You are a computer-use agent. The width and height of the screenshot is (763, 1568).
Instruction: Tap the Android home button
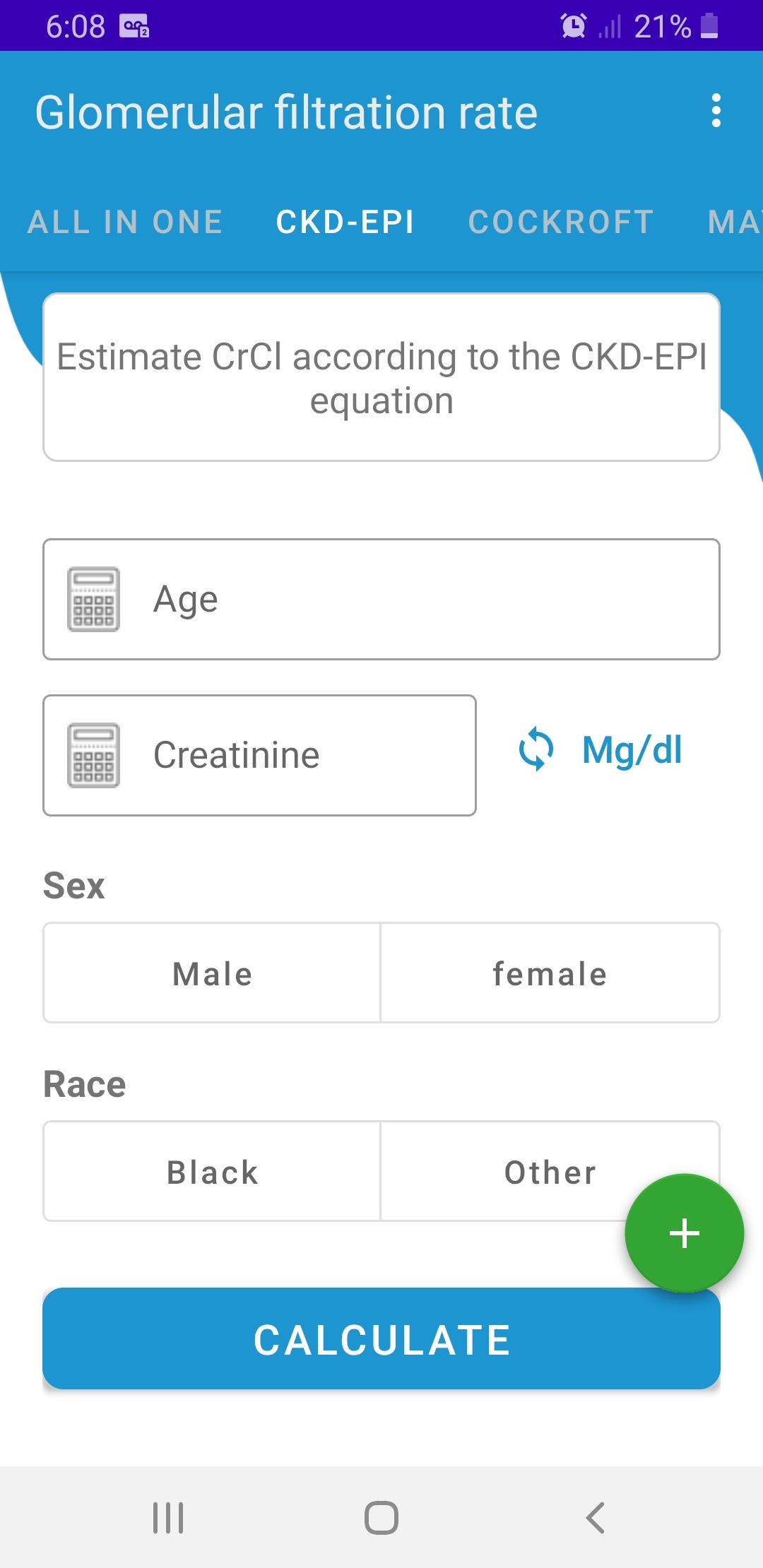pos(381,1517)
